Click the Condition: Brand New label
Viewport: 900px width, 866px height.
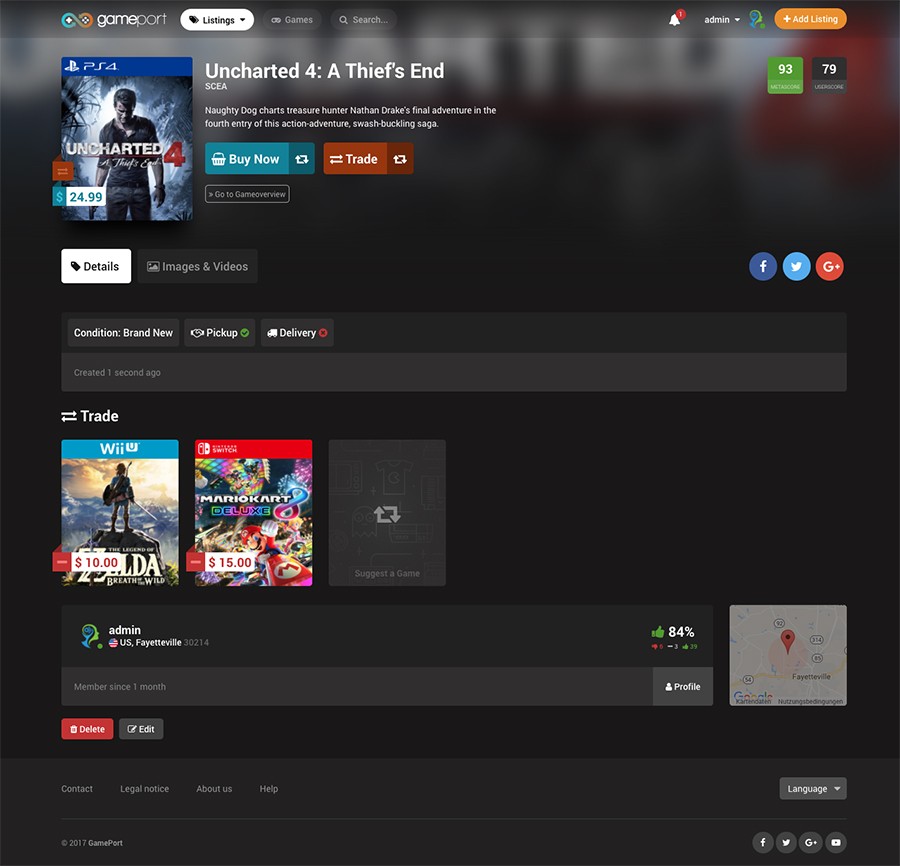[123, 333]
